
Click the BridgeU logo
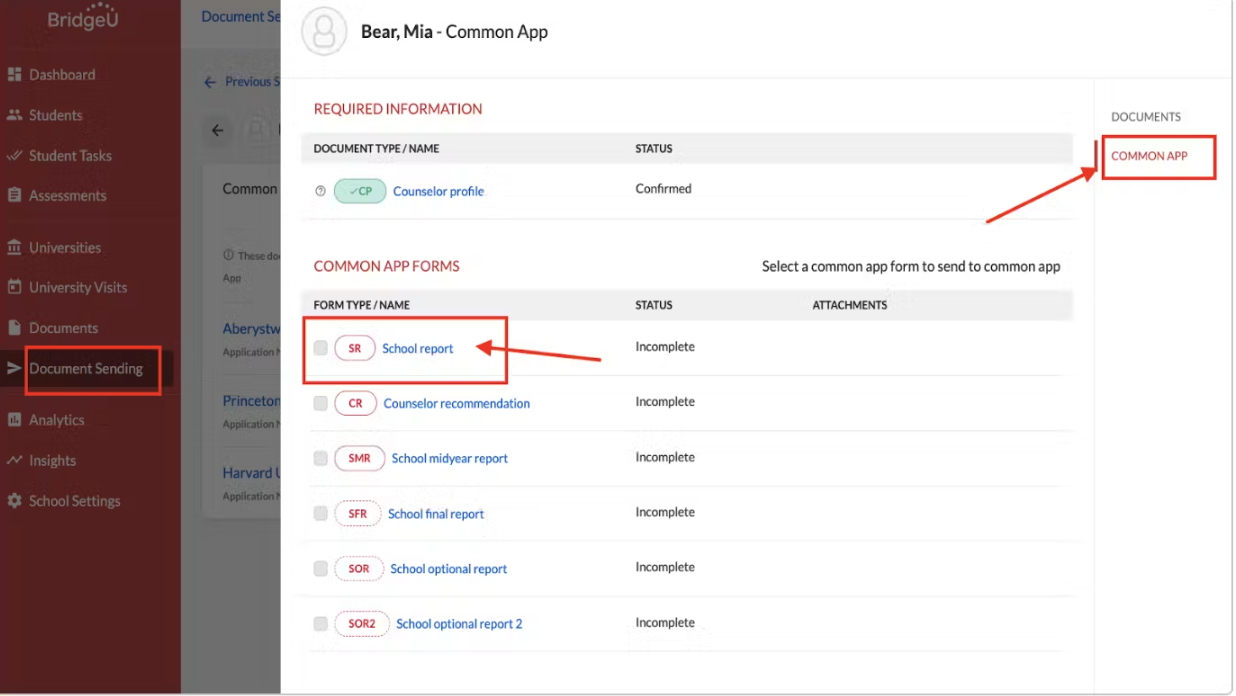click(83, 17)
